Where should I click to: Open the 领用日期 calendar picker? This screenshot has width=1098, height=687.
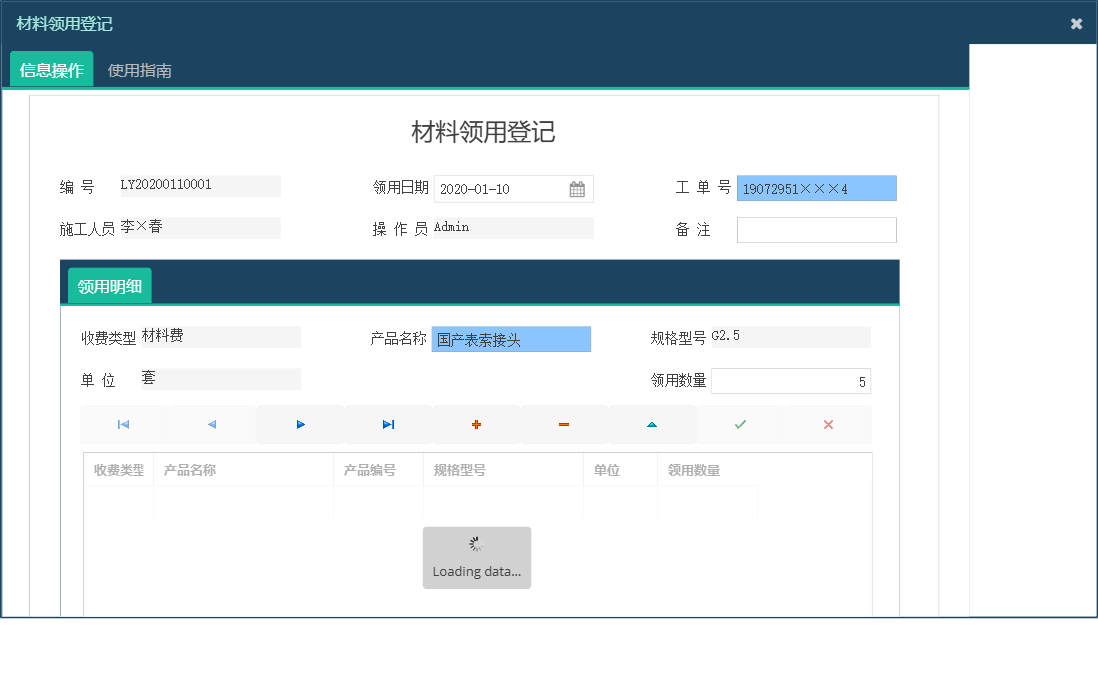[x=577, y=188]
